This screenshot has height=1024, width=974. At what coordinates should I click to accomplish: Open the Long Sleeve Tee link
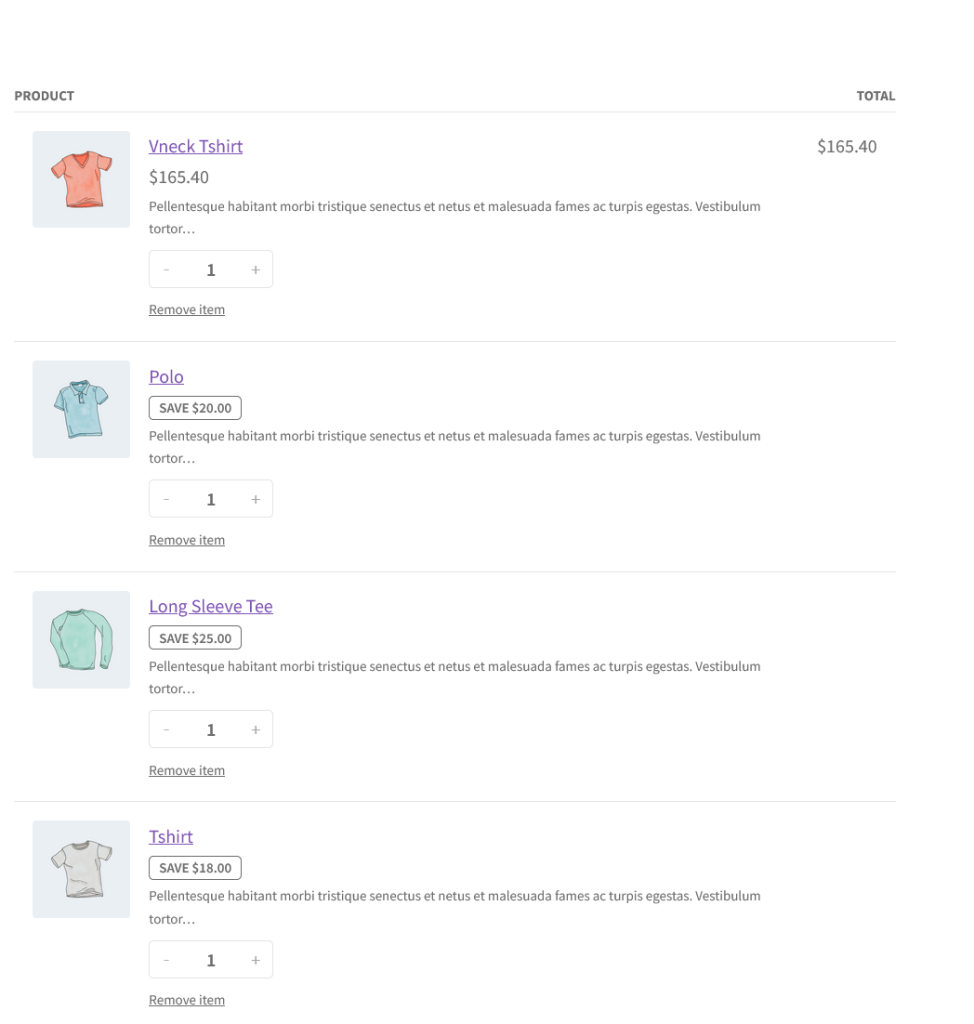click(x=210, y=607)
